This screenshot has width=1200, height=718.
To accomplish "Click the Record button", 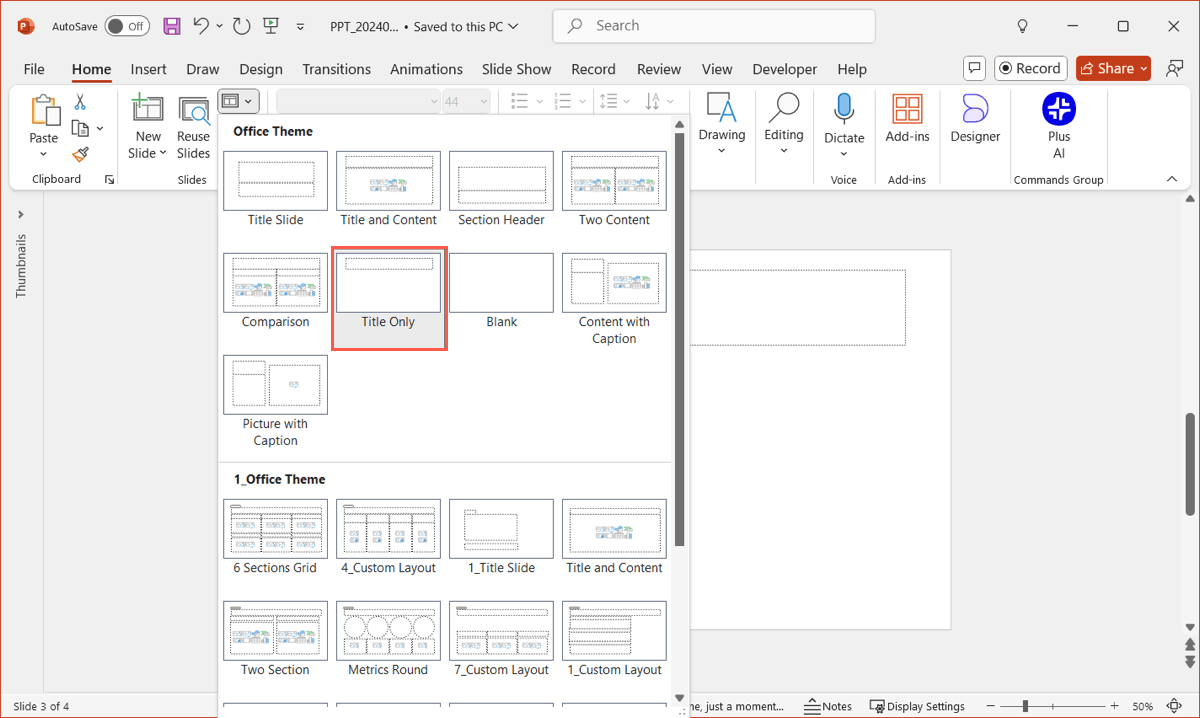I will click(1029, 68).
